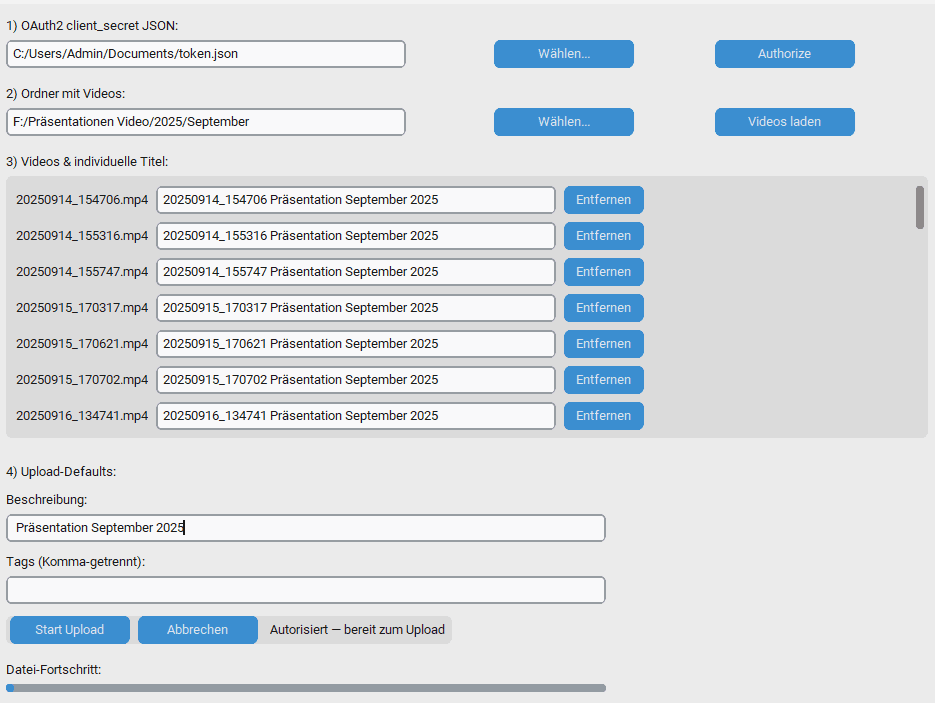Click Wählen next to OAuth2 client_secret field
This screenshot has height=703, width=935.
pyautogui.click(x=563, y=54)
